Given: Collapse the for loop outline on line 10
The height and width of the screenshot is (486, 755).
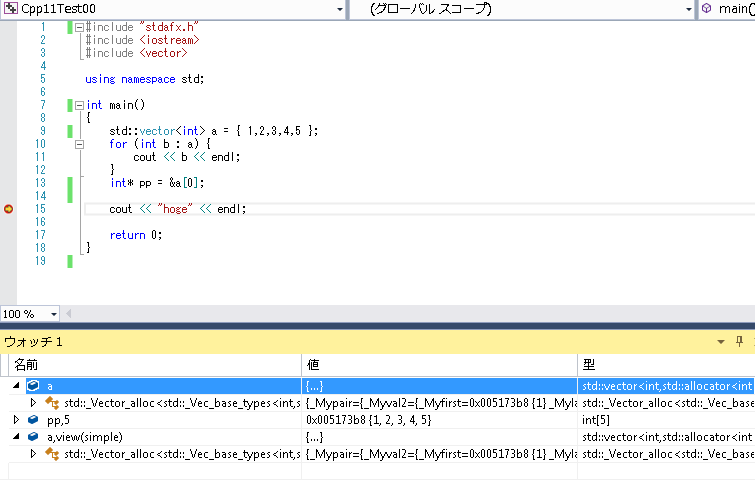Looking at the screenshot, I should pos(80,144).
